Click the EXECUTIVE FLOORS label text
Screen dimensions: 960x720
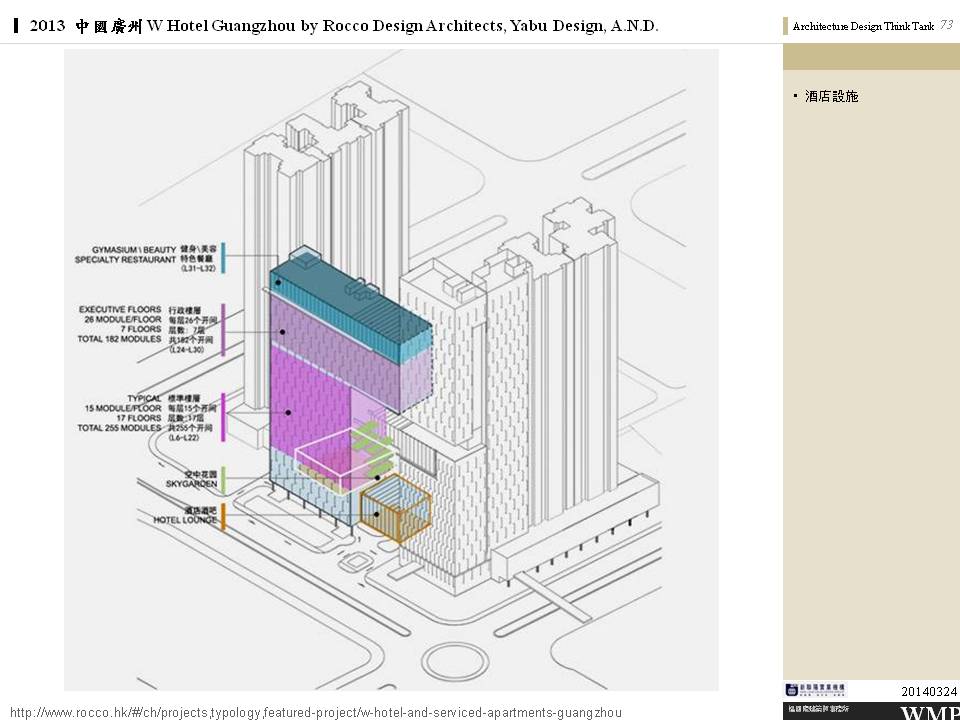(120, 310)
